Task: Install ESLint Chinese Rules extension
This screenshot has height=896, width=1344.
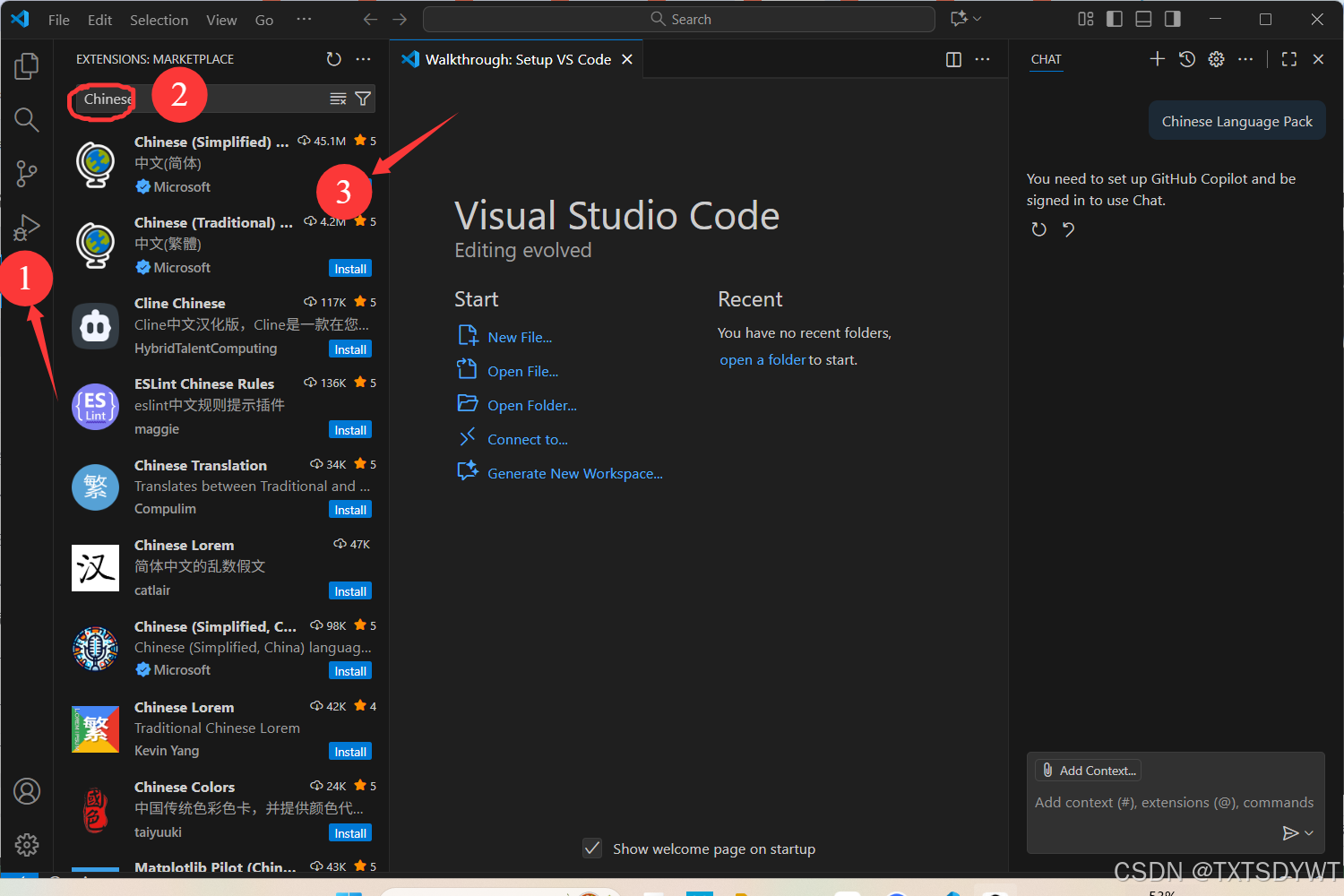Action: (x=350, y=430)
